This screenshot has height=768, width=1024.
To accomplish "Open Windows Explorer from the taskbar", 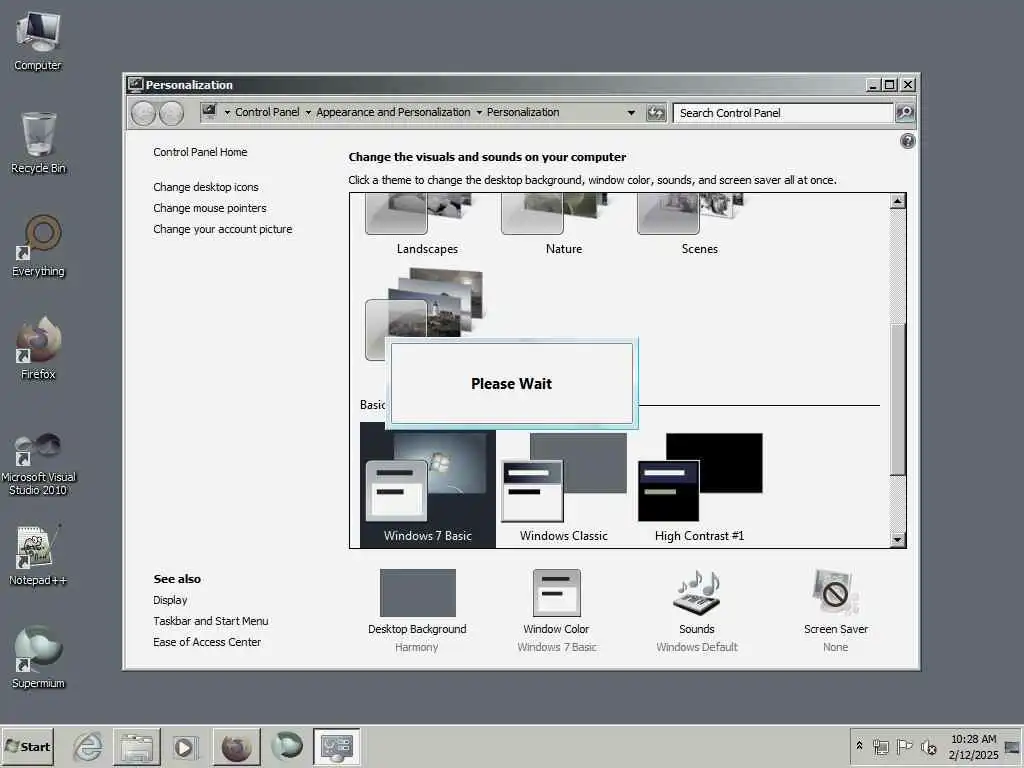I will (137, 746).
